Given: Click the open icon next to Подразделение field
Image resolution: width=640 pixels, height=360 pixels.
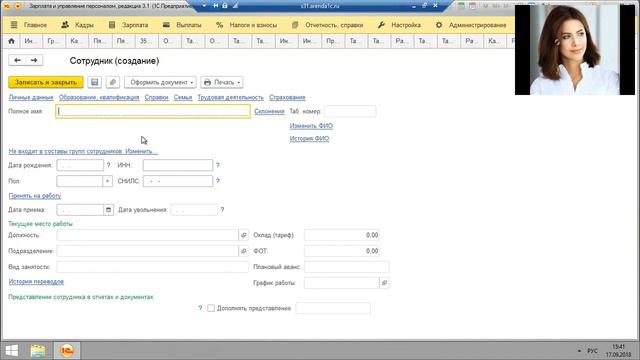Looking at the screenshot, I should tap(244, 251).
